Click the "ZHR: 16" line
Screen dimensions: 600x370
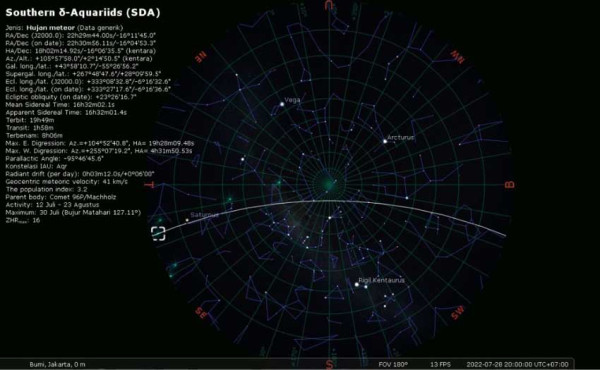pos(23,220)
